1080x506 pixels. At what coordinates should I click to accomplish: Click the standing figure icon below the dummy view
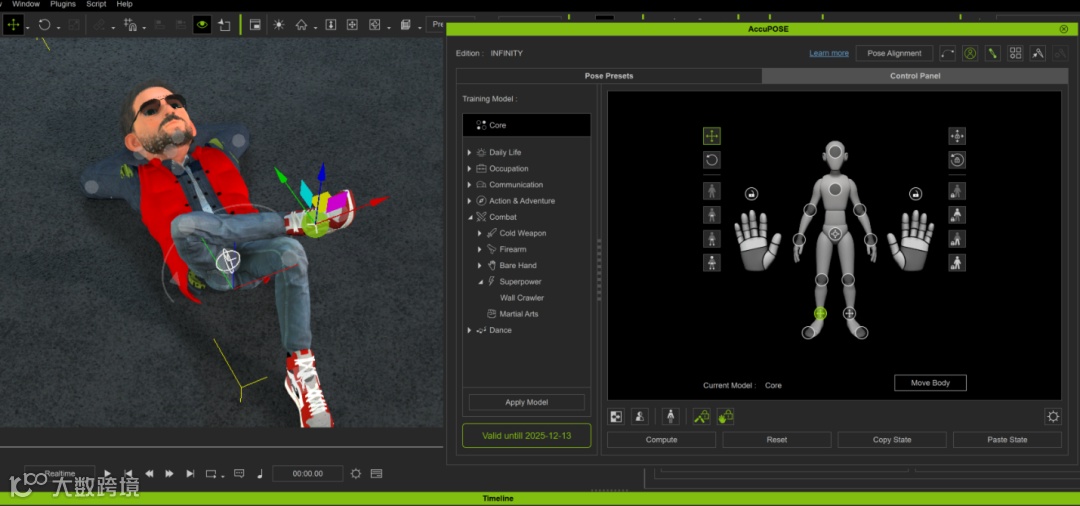tap(670, 417)
